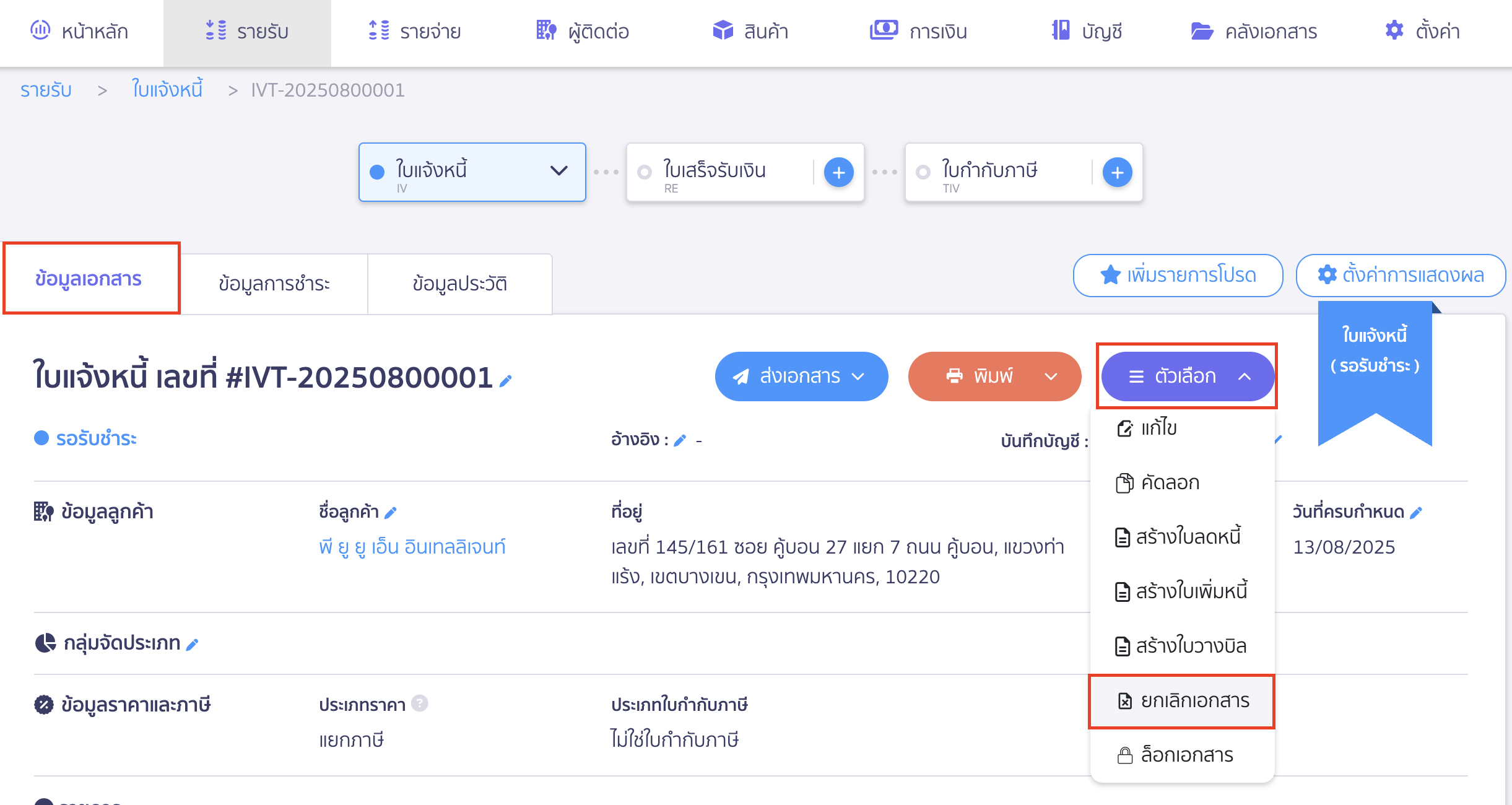1512x805 pixels.
Task: Add a ใบเสร็จรับเงิน receipt with plus icon
Action: [839, 172]
